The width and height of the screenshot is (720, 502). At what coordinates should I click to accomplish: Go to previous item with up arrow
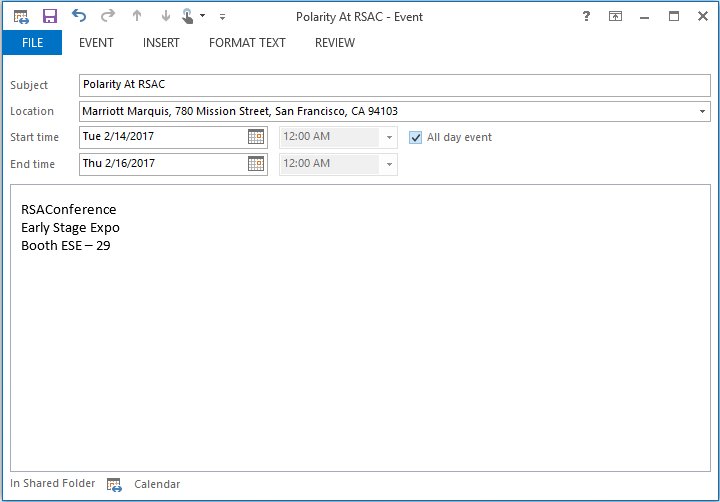click(137, 16)
